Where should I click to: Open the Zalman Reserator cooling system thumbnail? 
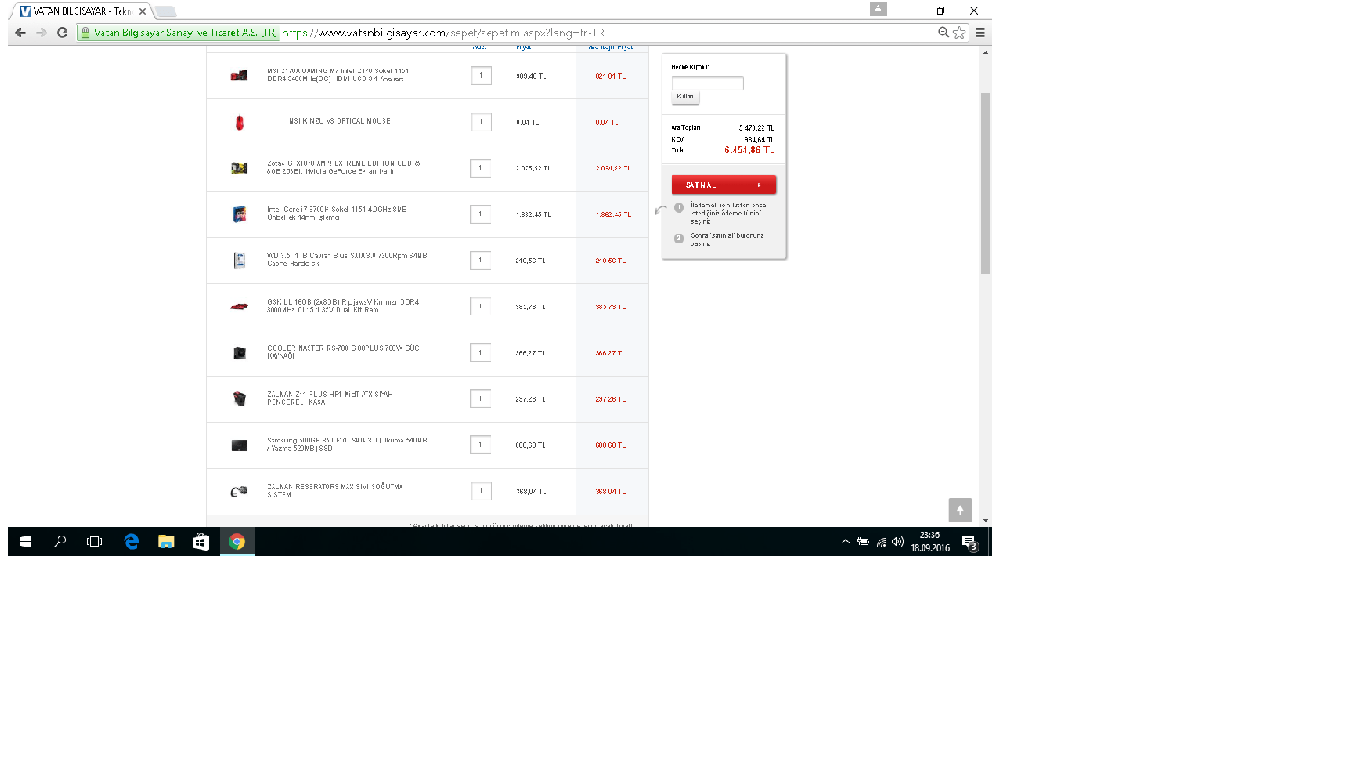tap(239, 491)
